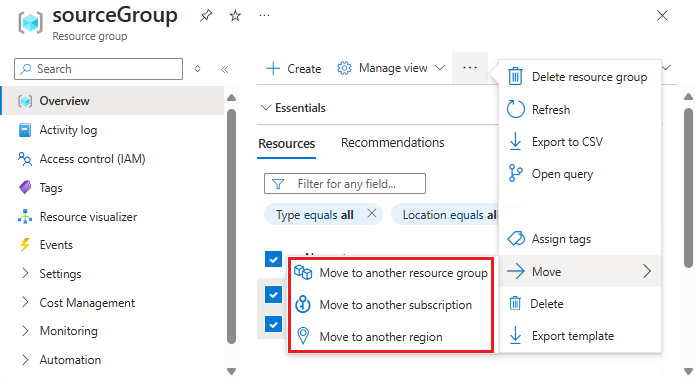
Task: Open the Location equals all filter pill
Action: [x=445, y=215]
